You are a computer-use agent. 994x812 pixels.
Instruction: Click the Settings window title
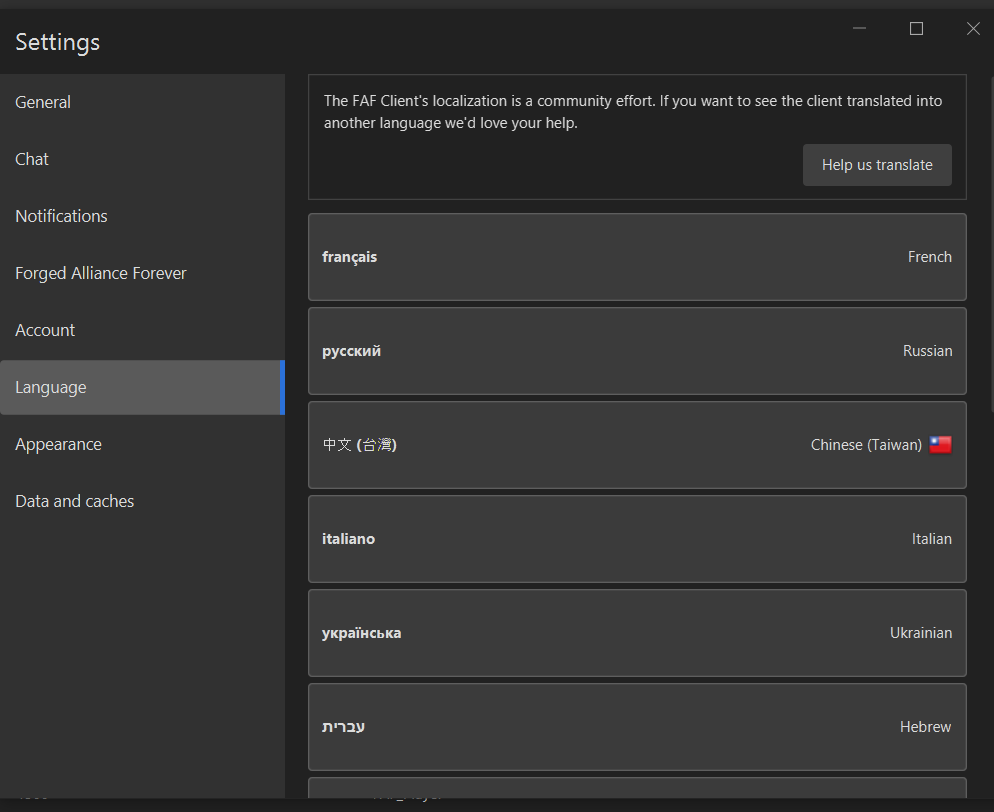(x=58, y=42)
